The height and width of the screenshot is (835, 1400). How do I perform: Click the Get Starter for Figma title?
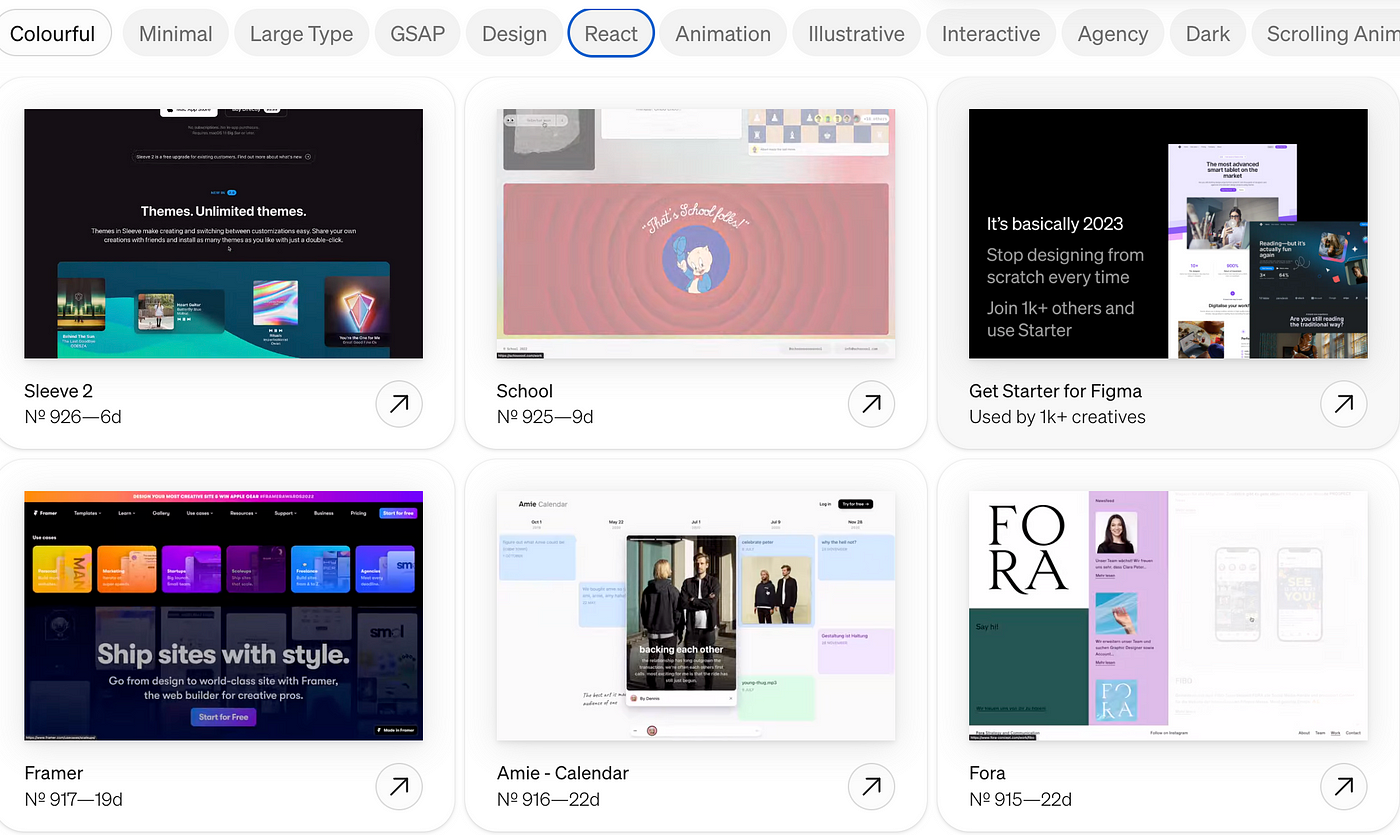coord(1056,391)
